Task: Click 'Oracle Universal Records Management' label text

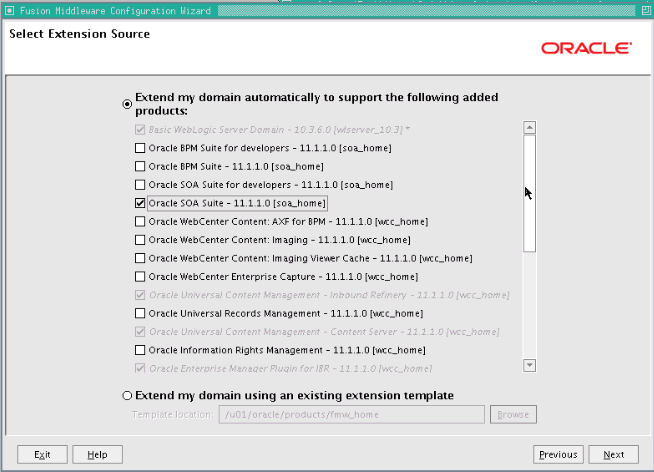Action: [286, 314]
